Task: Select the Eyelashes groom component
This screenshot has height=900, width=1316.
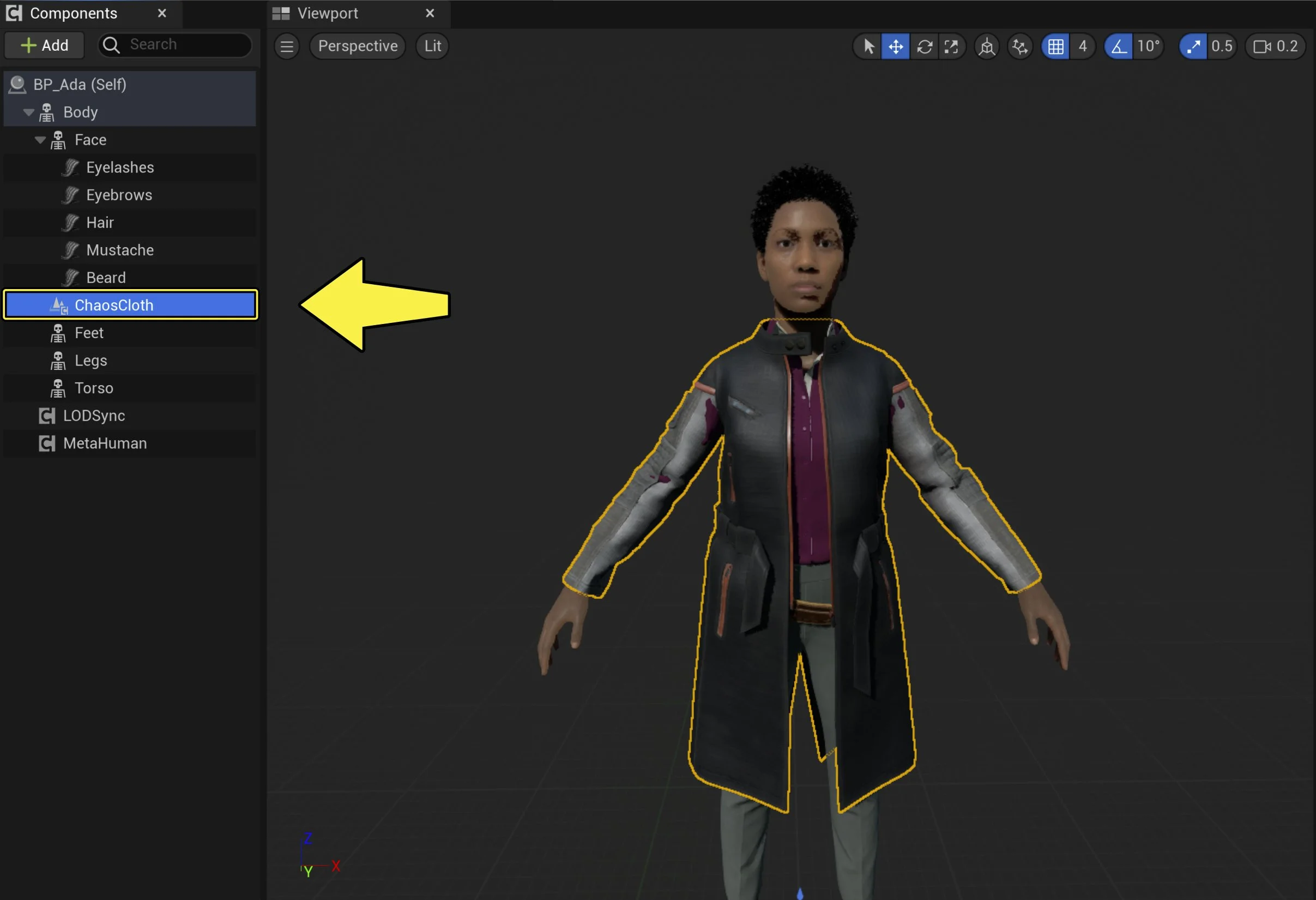Action: 130,168
